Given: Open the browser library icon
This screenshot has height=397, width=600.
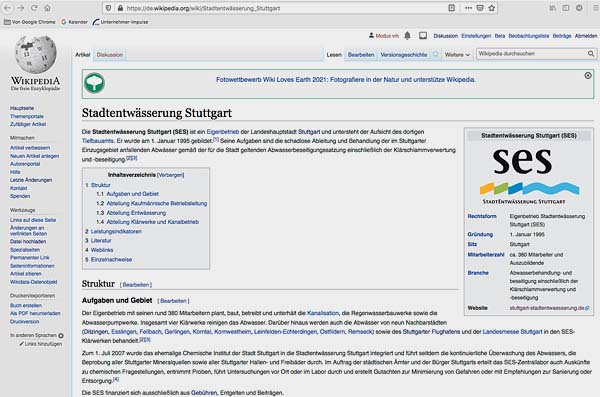Looking at the screenshot, I should pos(553,8).
